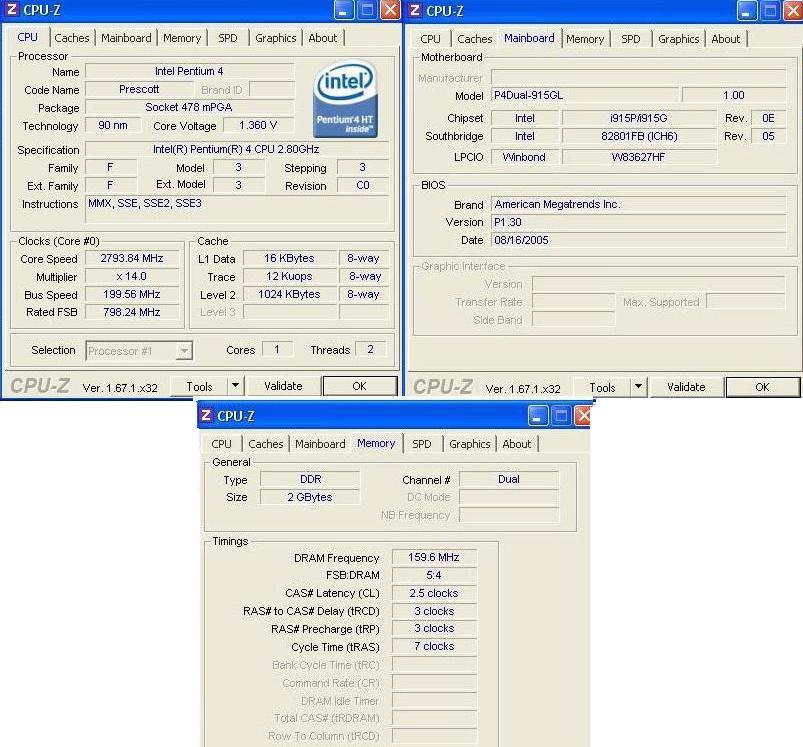Select CPU tab in the Mainboard window
Screen dimensions: 803x747
(430, 39)
